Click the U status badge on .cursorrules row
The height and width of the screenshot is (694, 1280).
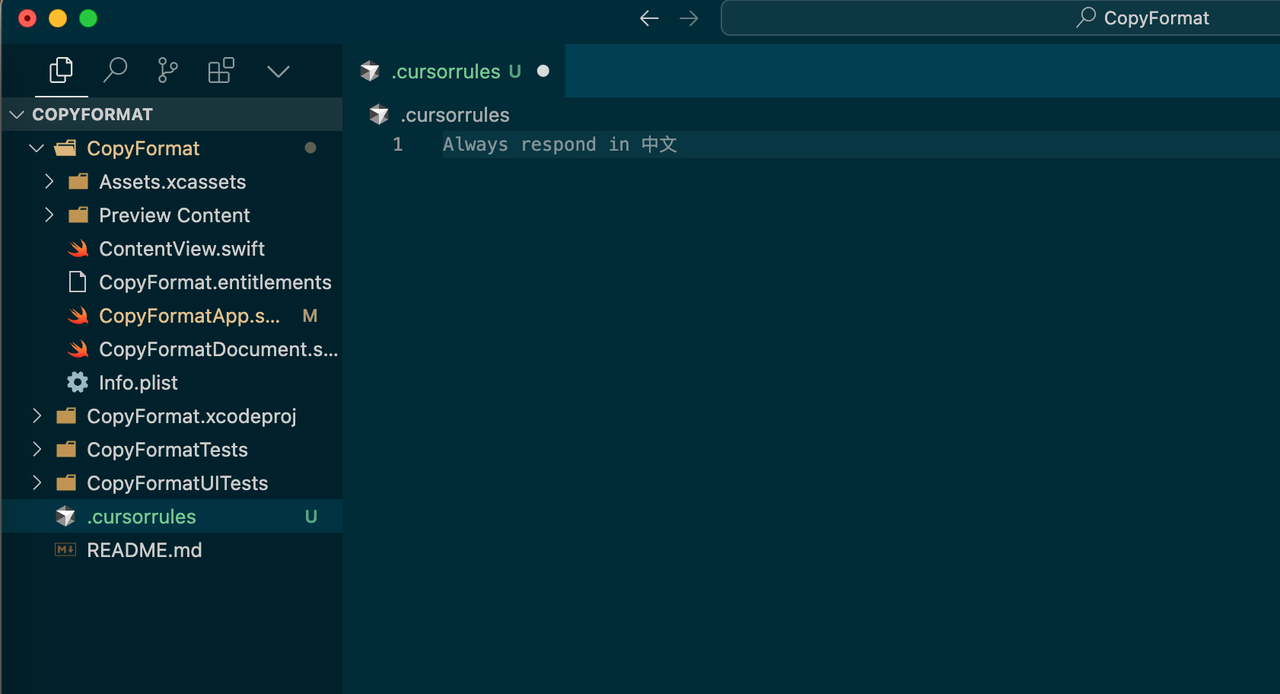coord(311,517)
